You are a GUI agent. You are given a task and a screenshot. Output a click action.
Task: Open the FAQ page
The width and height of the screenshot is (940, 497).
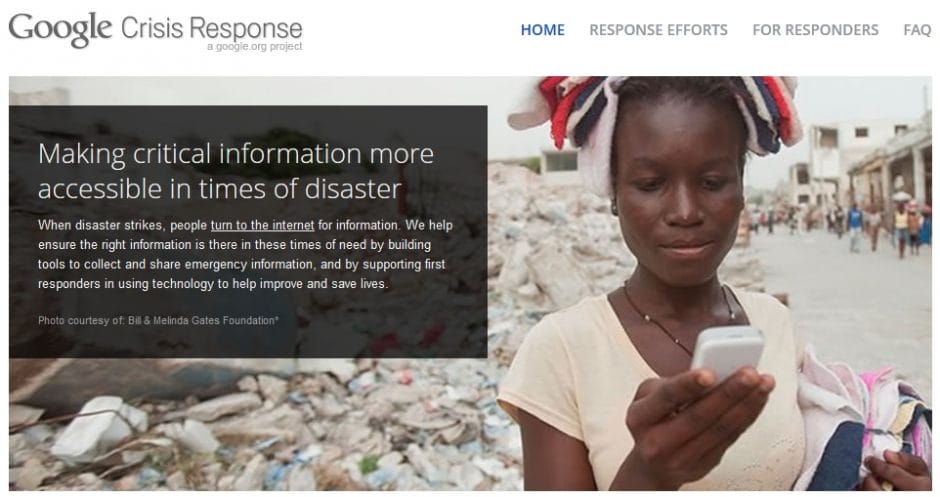coord(917,30)
